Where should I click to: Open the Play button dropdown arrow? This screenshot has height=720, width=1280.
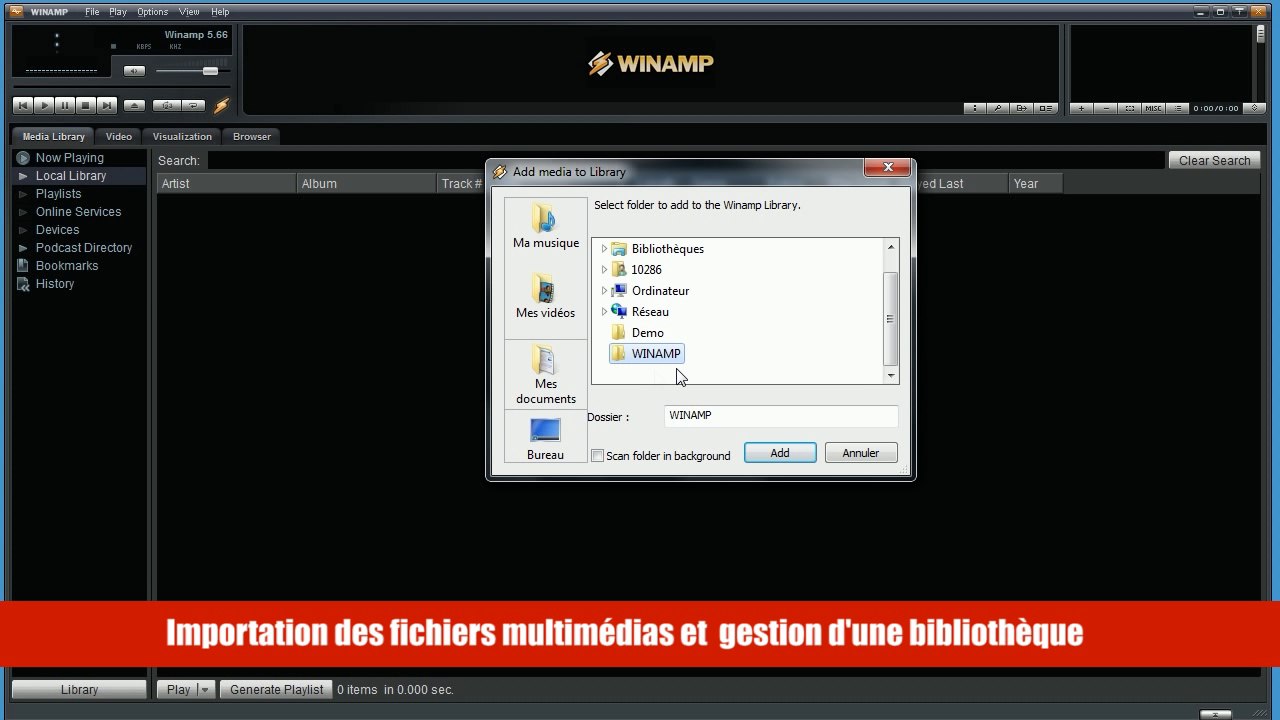205,690
